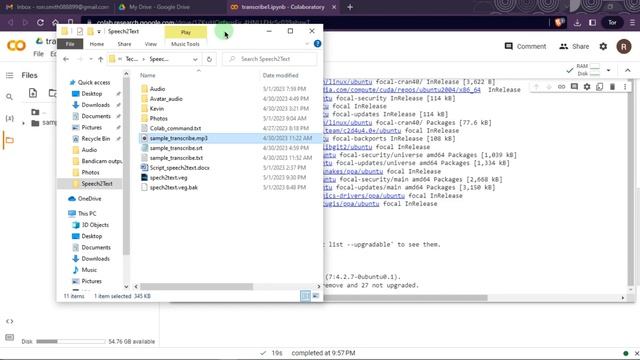Click the Explorer up-folder arrow
The height and width of the screenshot is (360, 640).
click(100, 59)
